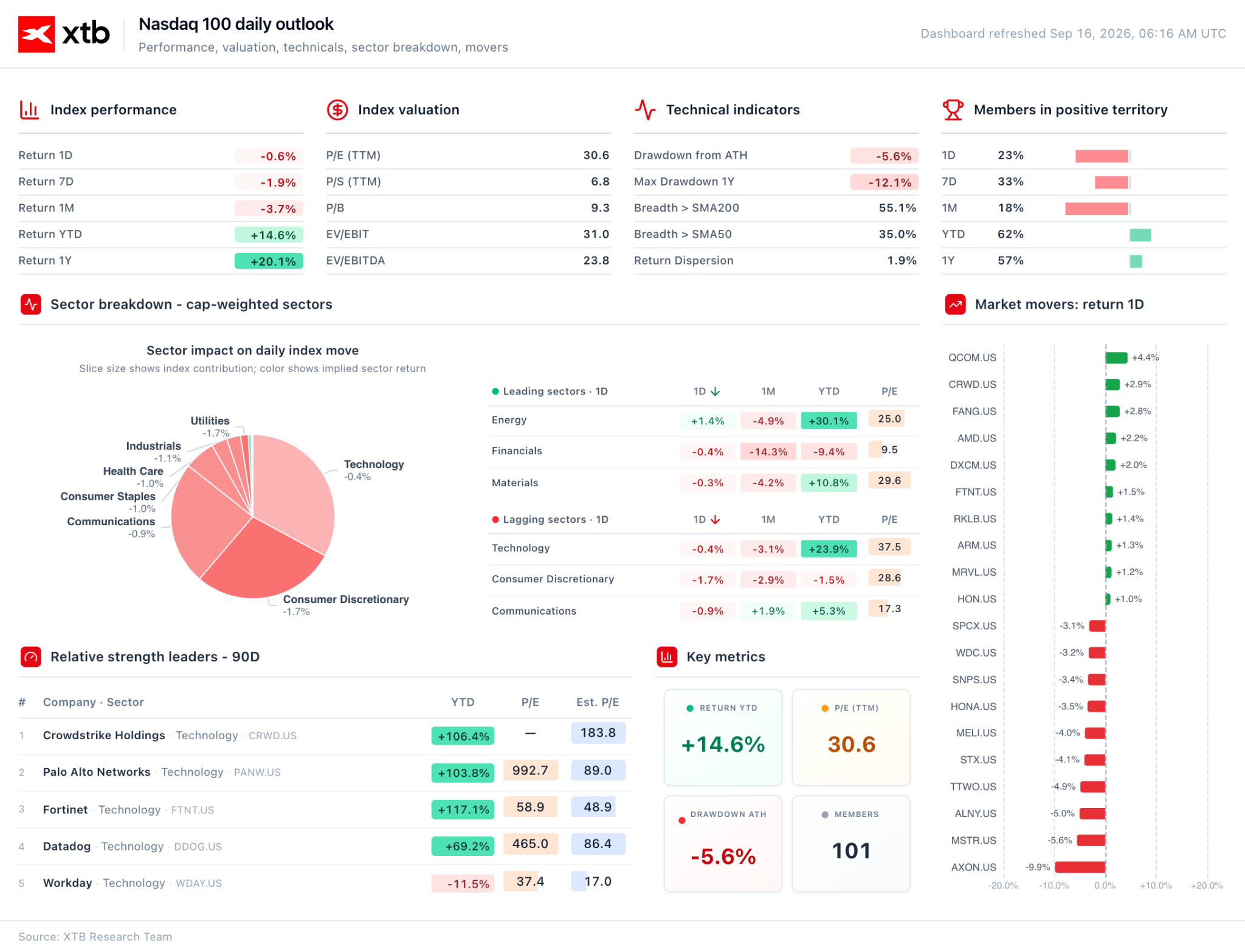This screenshot has height=952, width=1245.
Task: Click the Technology YTD value +23.9% in Lagging sectors
Action: (829, 549)
